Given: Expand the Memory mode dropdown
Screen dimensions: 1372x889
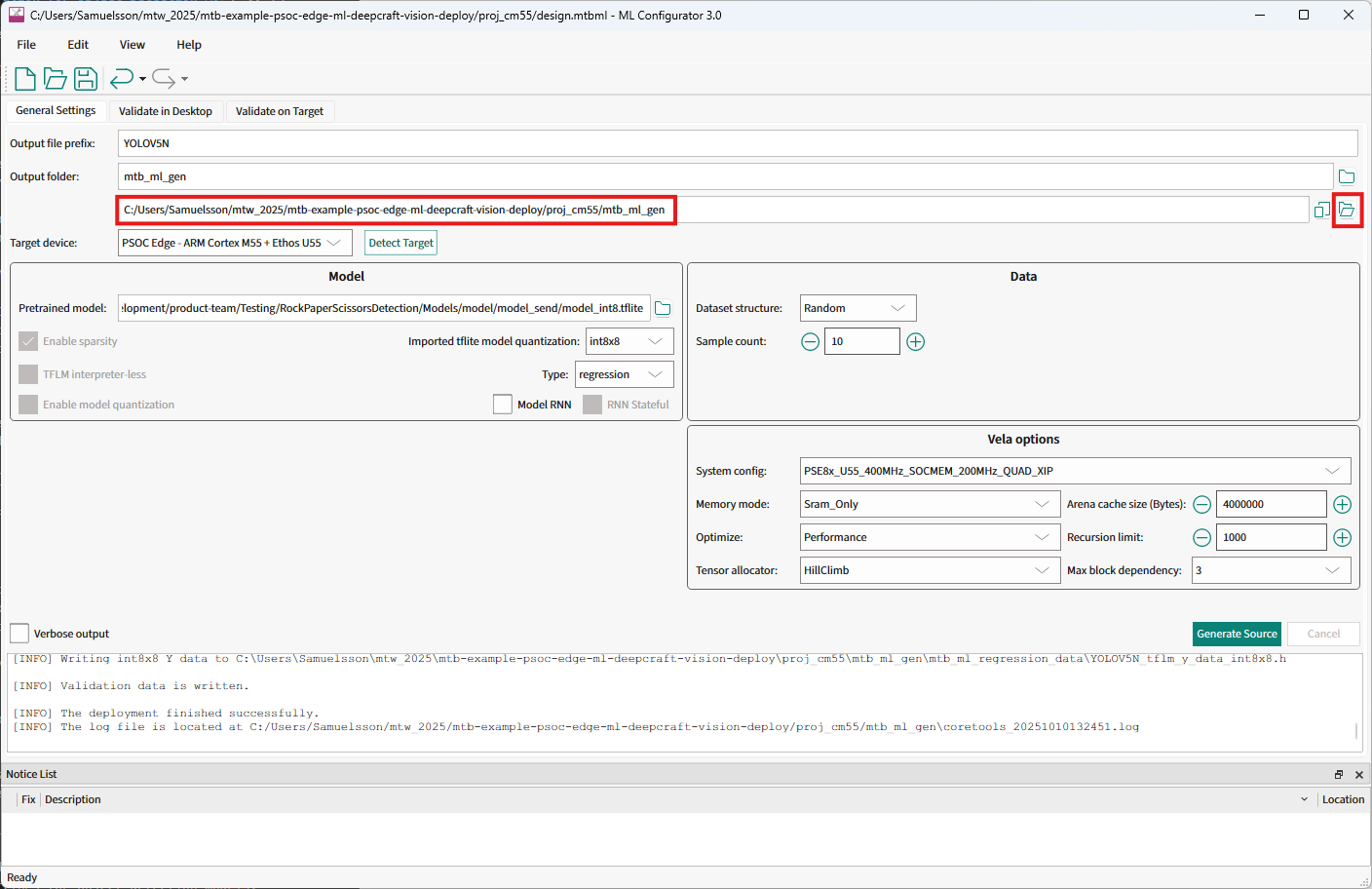Looking at the screenshot, I should [x=929, y=504].
